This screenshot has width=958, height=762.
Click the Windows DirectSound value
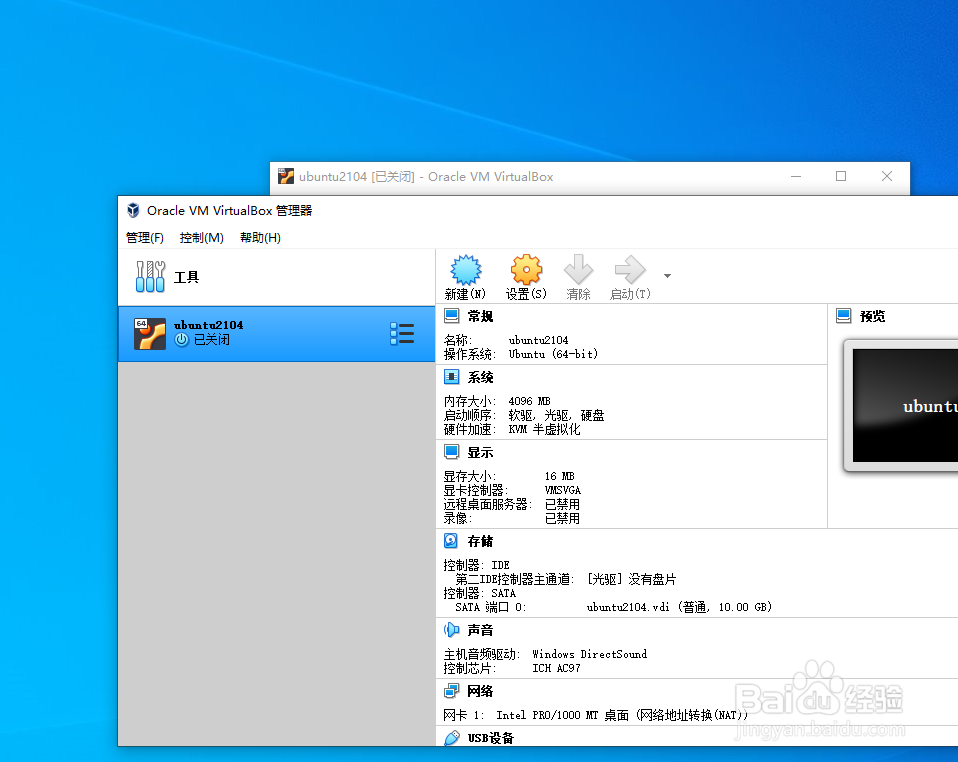pyautogui.click(x=590, y=654)
